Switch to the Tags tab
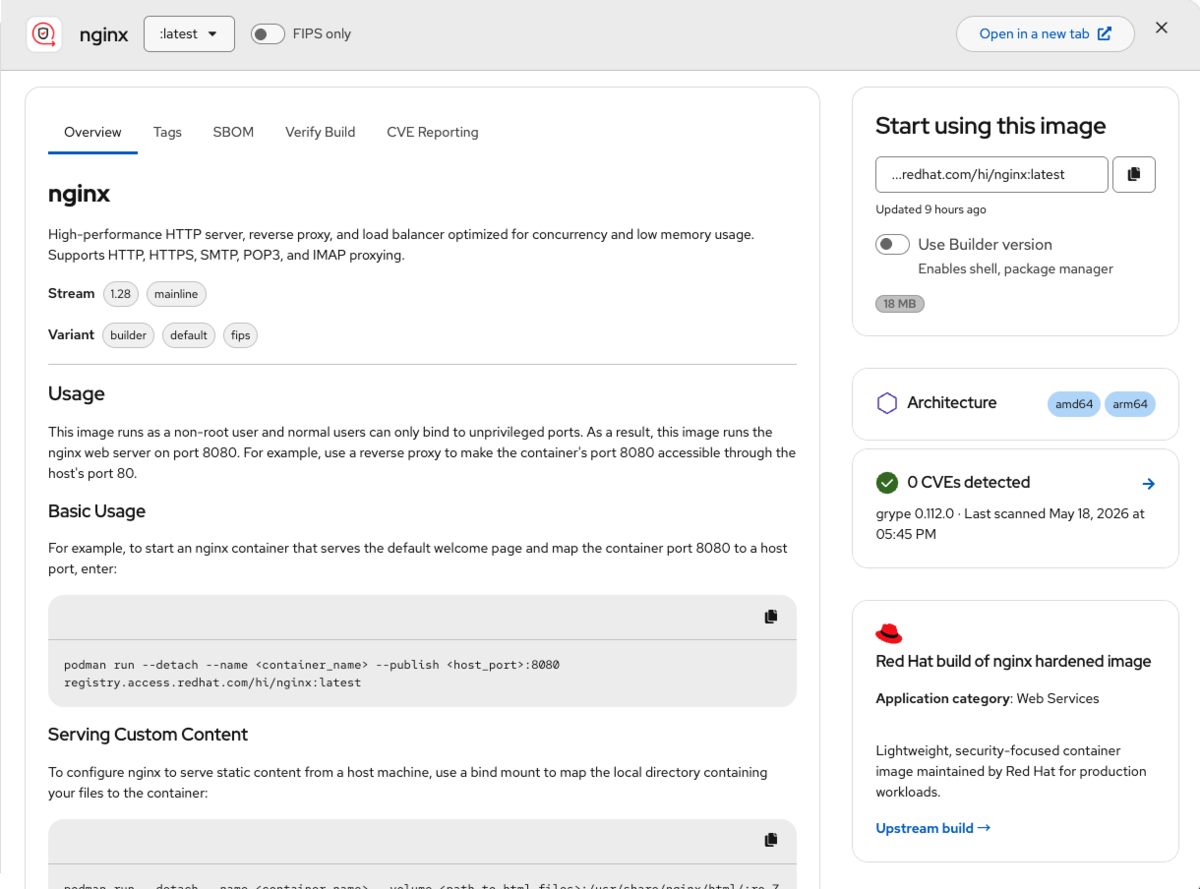1200x889 pixels. (167, 132)
